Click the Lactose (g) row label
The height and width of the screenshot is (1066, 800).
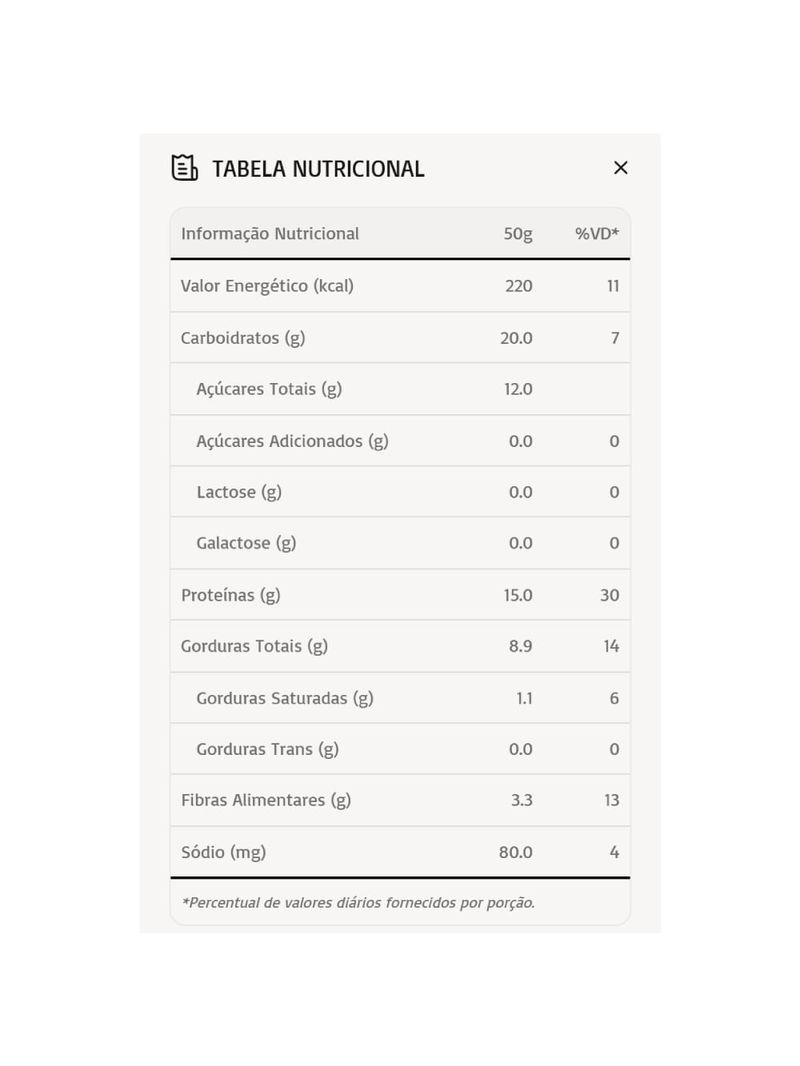click(x=239, y=492)
